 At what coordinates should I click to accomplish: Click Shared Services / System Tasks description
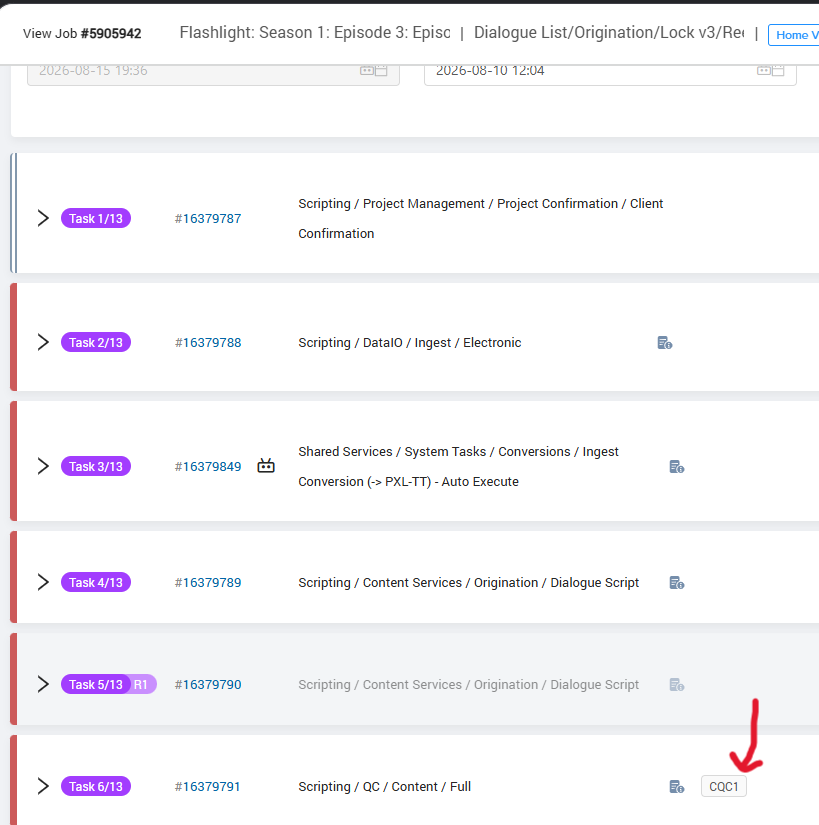point(458,467)
